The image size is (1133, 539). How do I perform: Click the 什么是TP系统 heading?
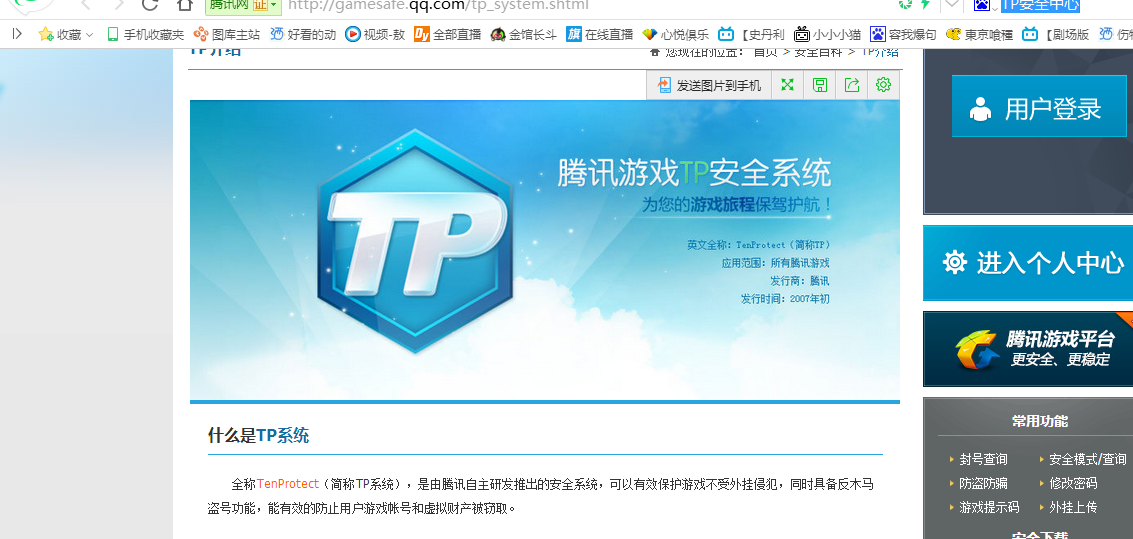pos(258,435)
